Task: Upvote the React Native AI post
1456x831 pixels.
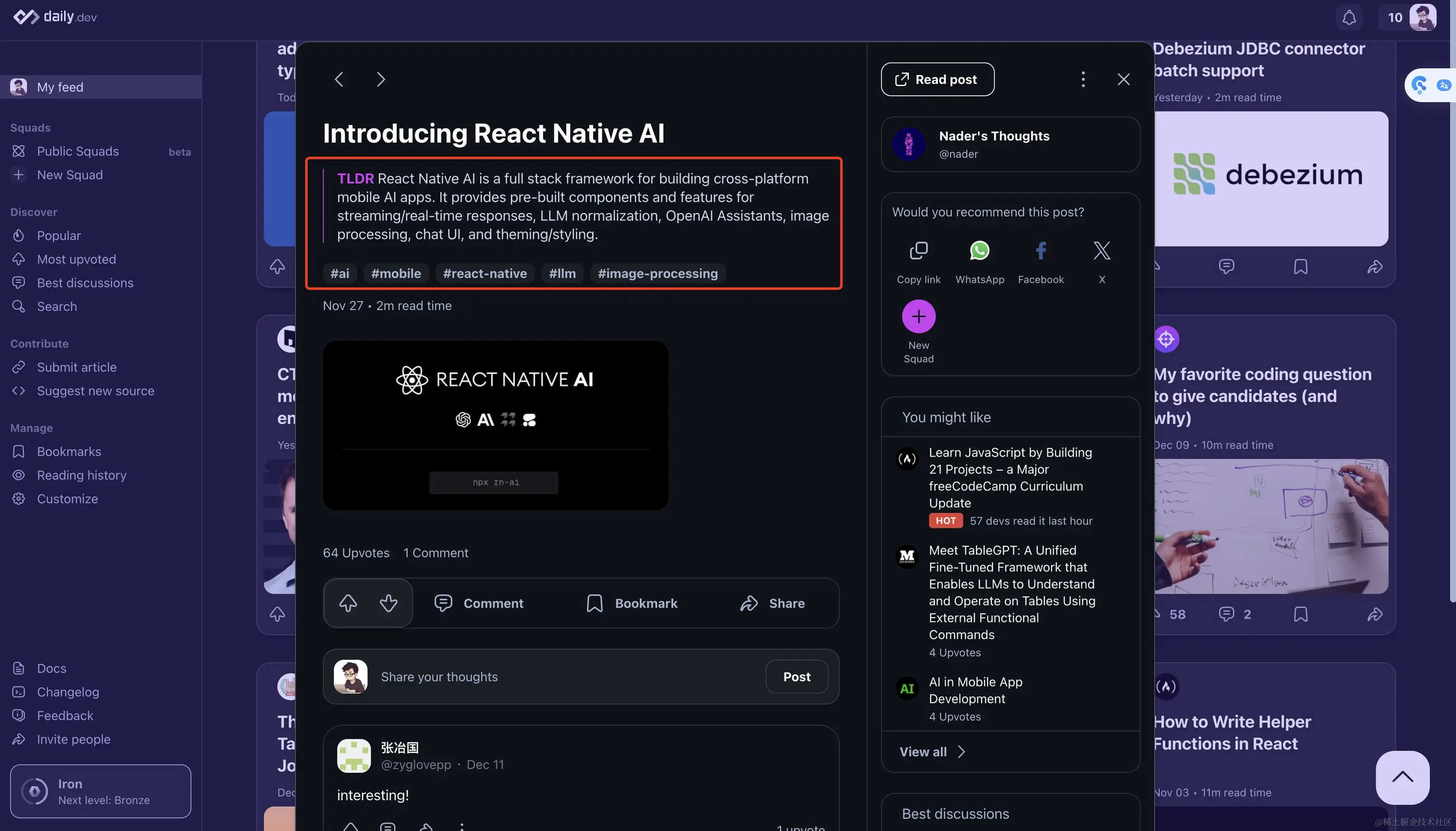Action: click(x=348, y=603)
